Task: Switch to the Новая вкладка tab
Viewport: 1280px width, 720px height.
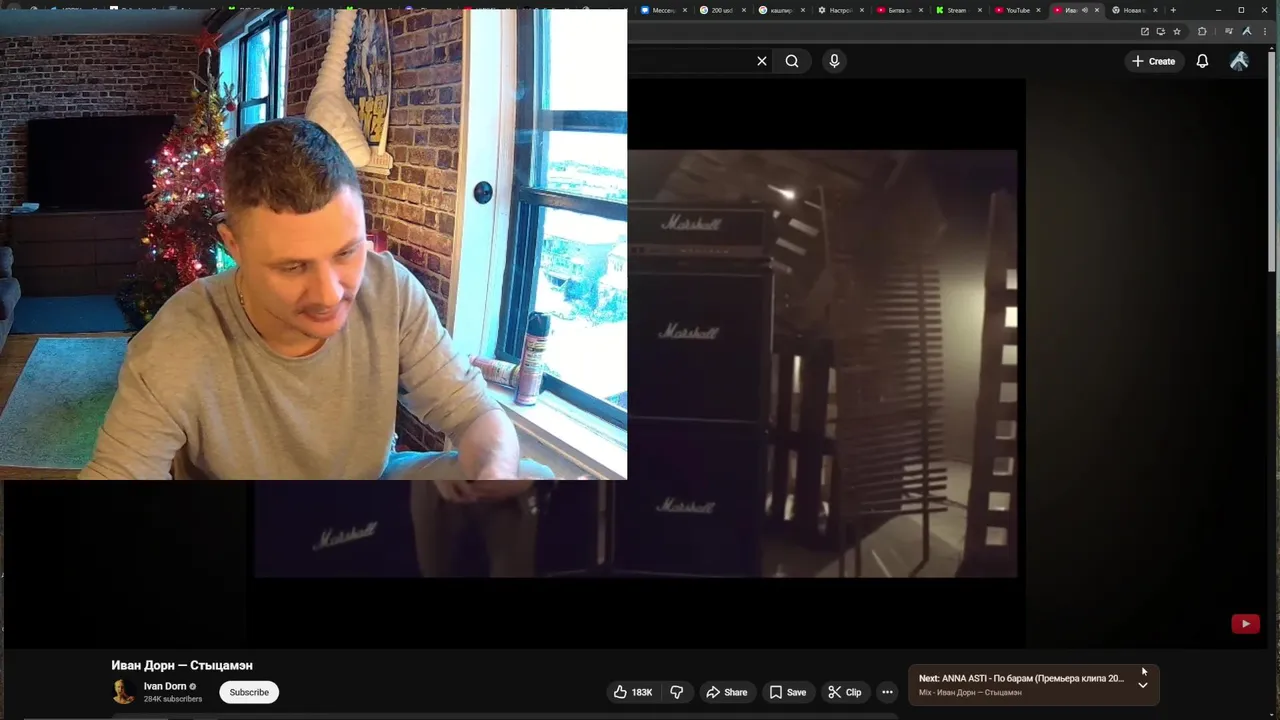Action: [x=1136, y=10]
